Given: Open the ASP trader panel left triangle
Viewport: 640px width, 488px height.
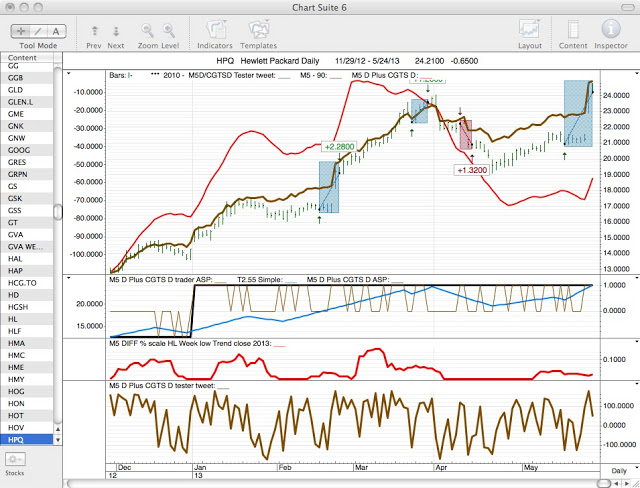Looking at the screenshot, I should point(69,278).
